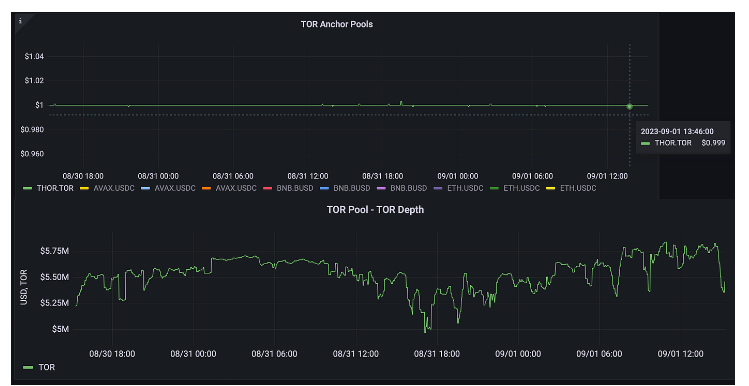
Task: Click 08/31 18:00 on TOR Depth x-axis
Action: pyautogui.click(x=437, y=354)
